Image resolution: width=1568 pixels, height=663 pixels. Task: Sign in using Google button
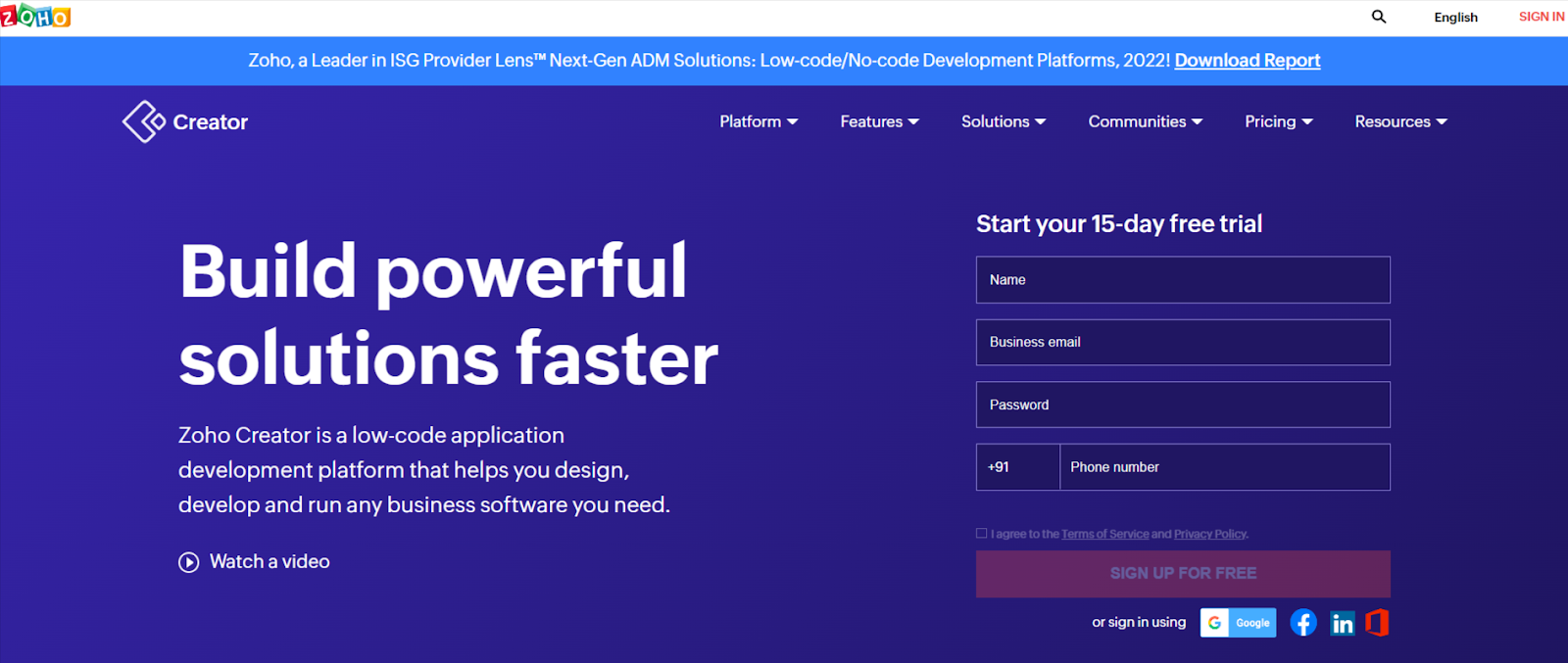(1238, 623)
